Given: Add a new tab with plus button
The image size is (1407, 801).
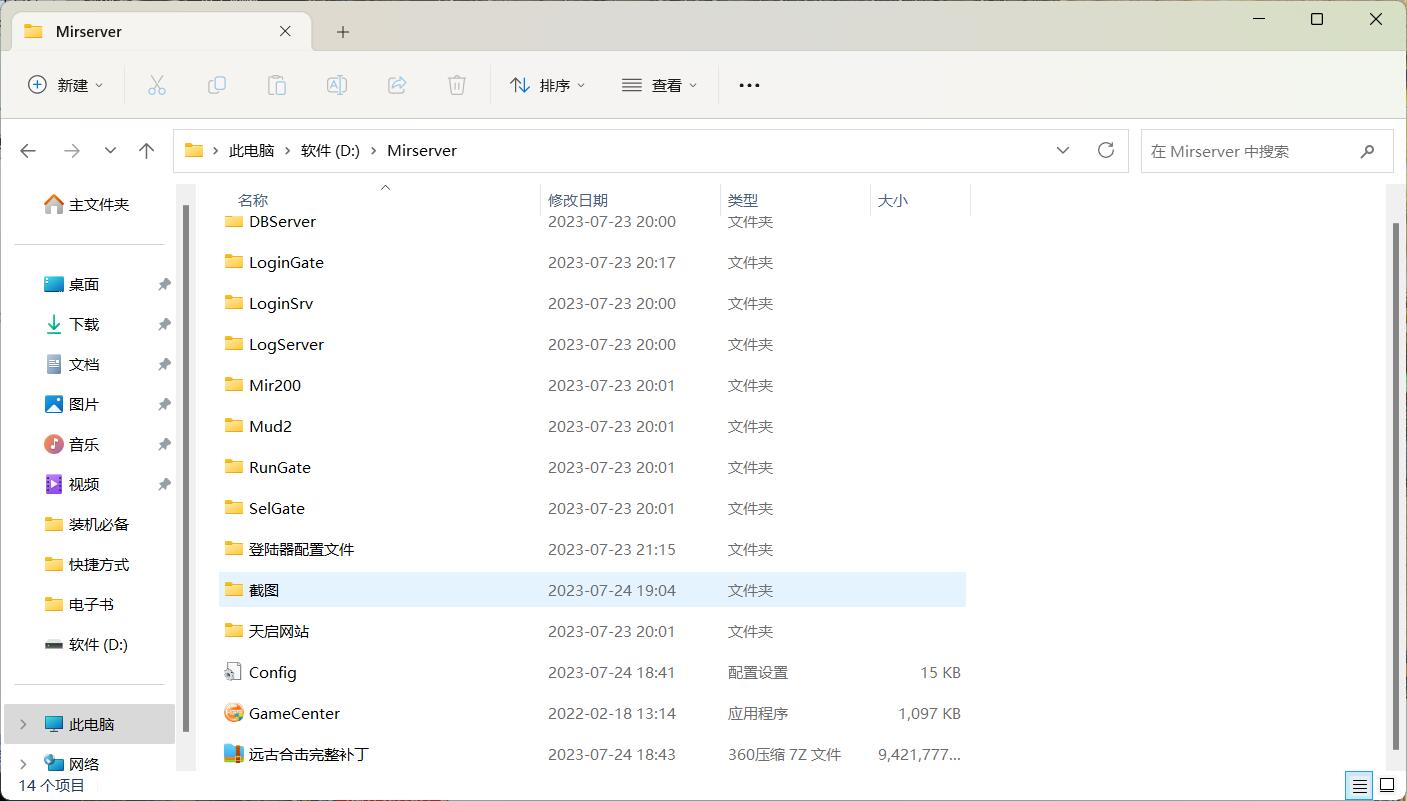Looking at the screenshot, I should point(343,32).
